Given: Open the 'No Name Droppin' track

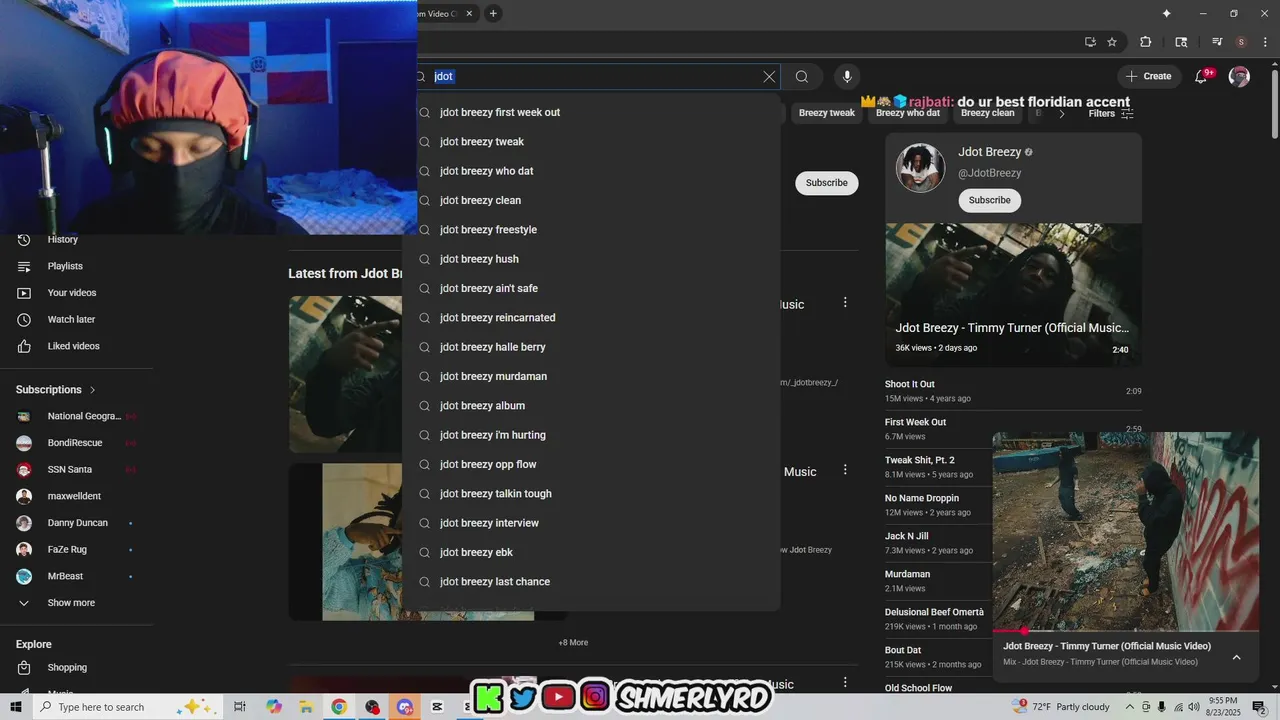Looking at the screenshot, I should click(x=921, y=498).
